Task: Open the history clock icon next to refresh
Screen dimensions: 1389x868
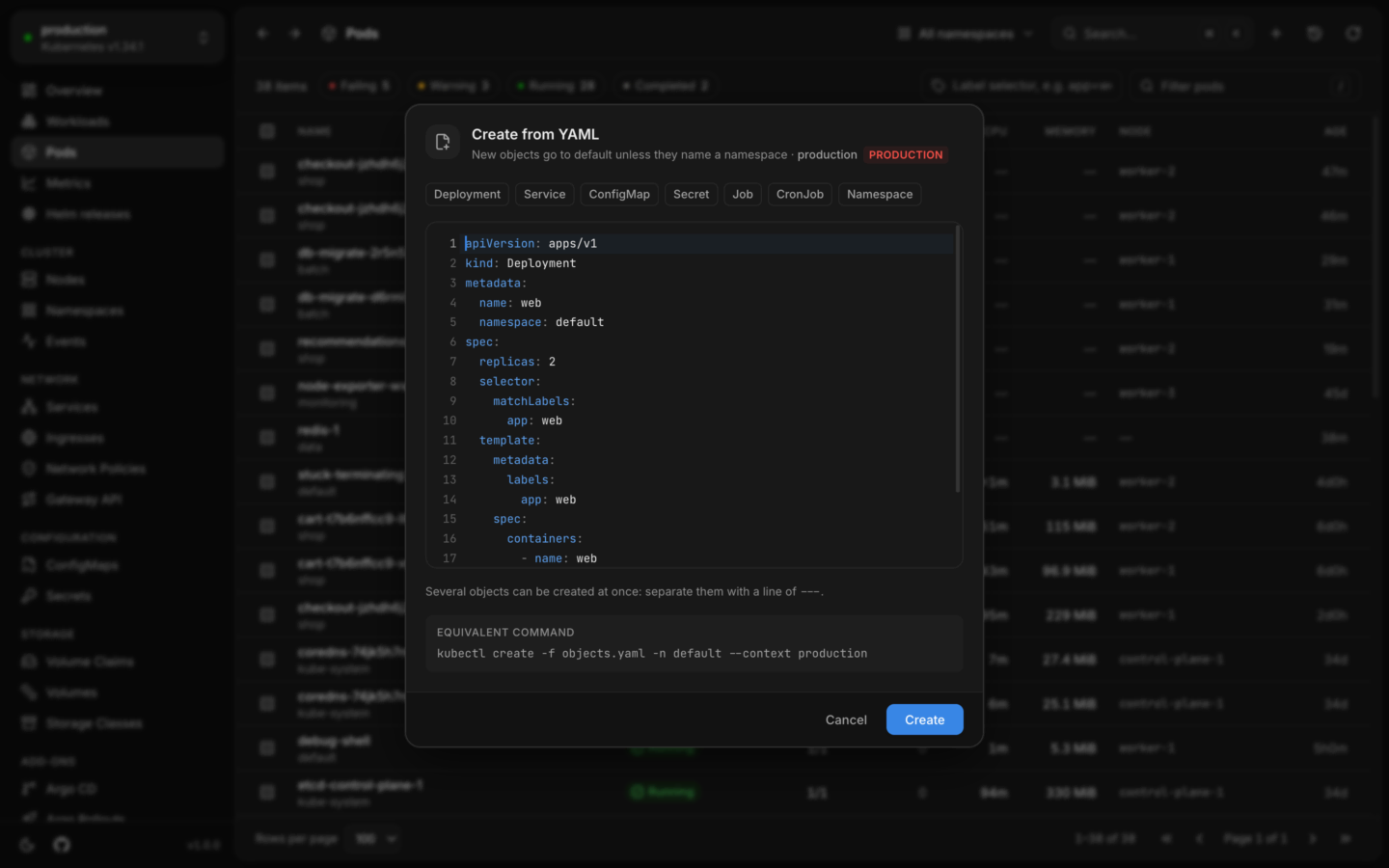Action: coord(1315,34)
